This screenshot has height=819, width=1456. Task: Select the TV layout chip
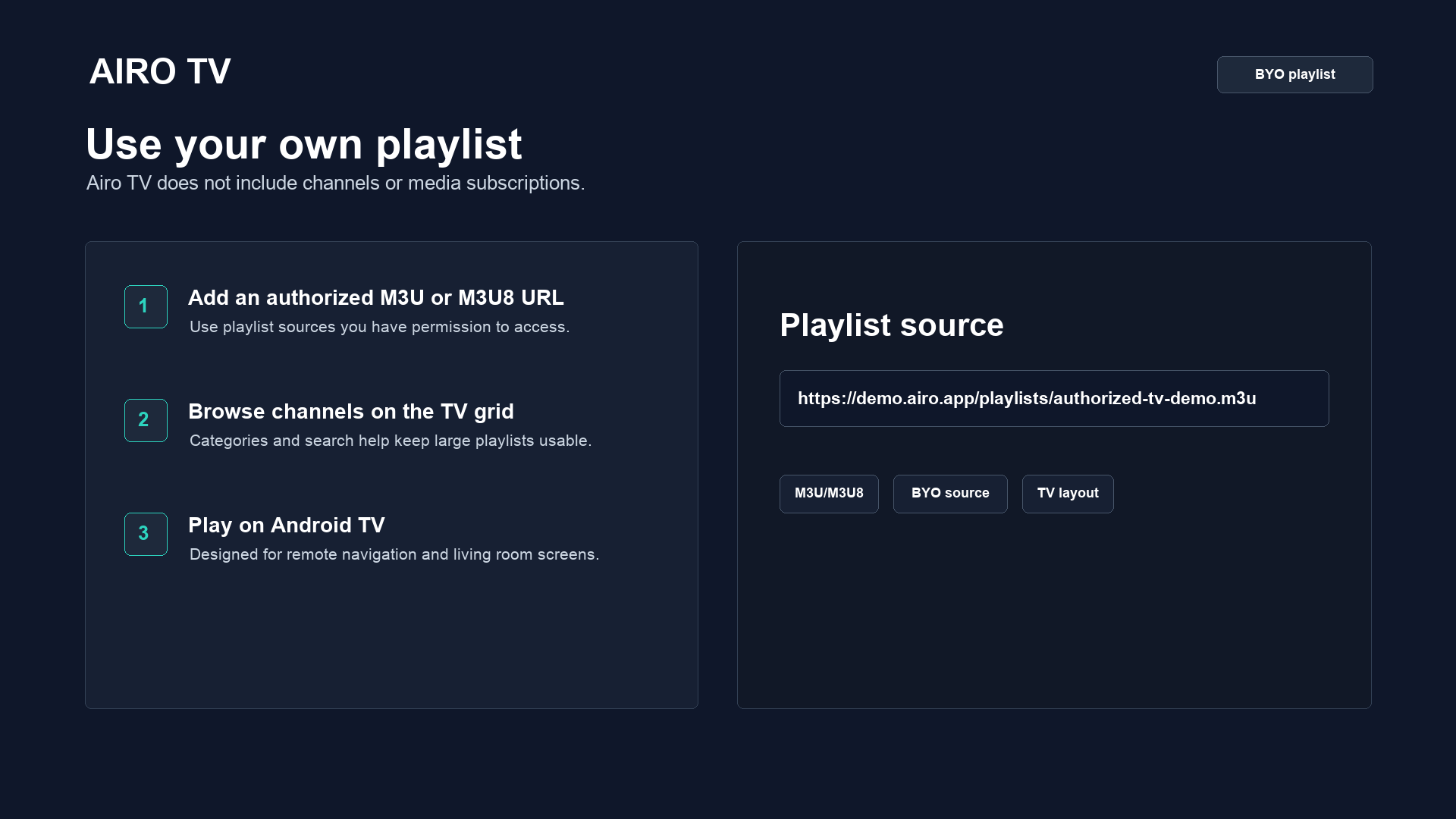click(x=1068, y=494)
